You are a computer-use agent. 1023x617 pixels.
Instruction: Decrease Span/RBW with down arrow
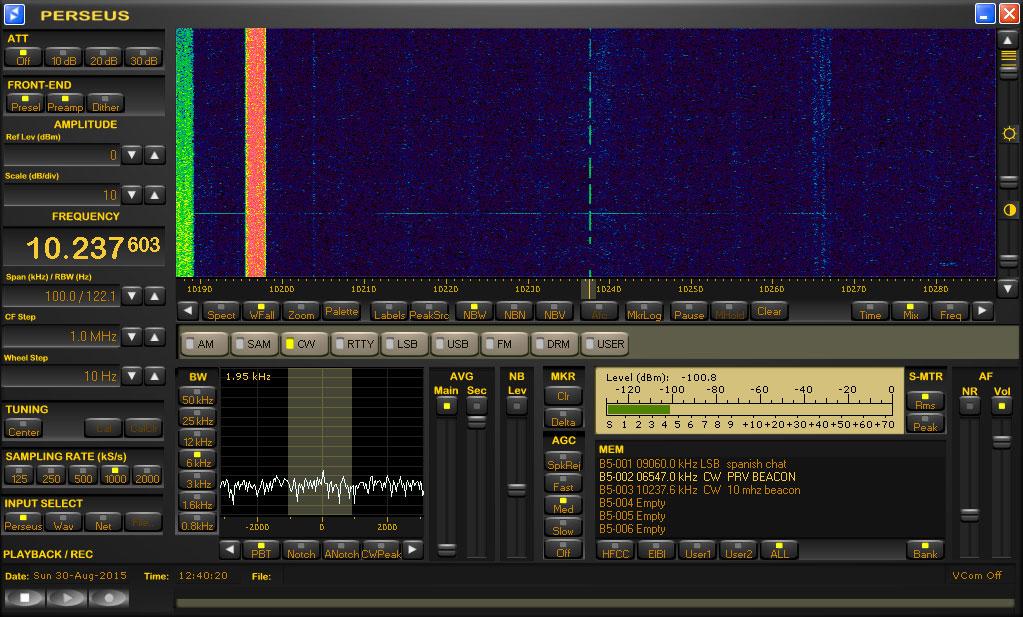point(132,296)
